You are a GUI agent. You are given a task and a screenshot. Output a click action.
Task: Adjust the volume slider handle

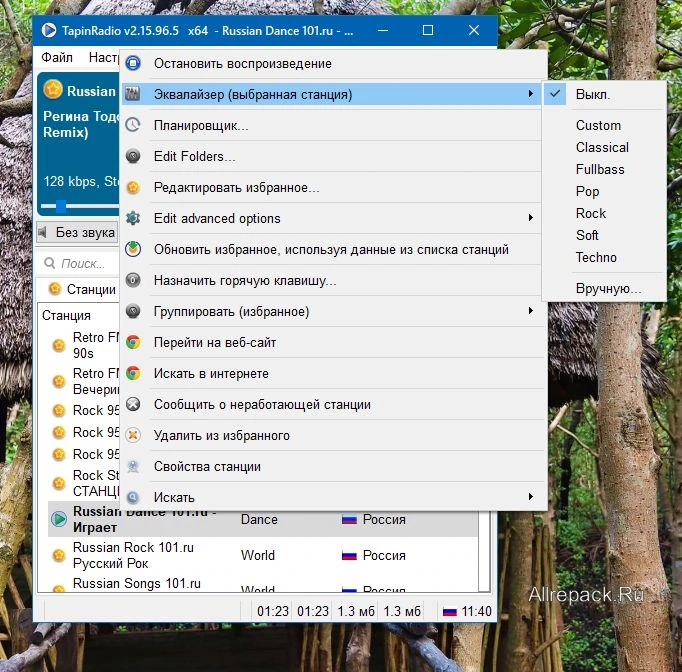pyautogui.click(x=61, y=206)
